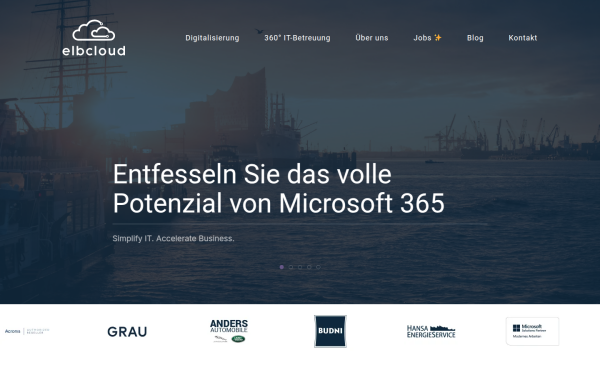Click the GRAU client logo

[x=127, y=332]
